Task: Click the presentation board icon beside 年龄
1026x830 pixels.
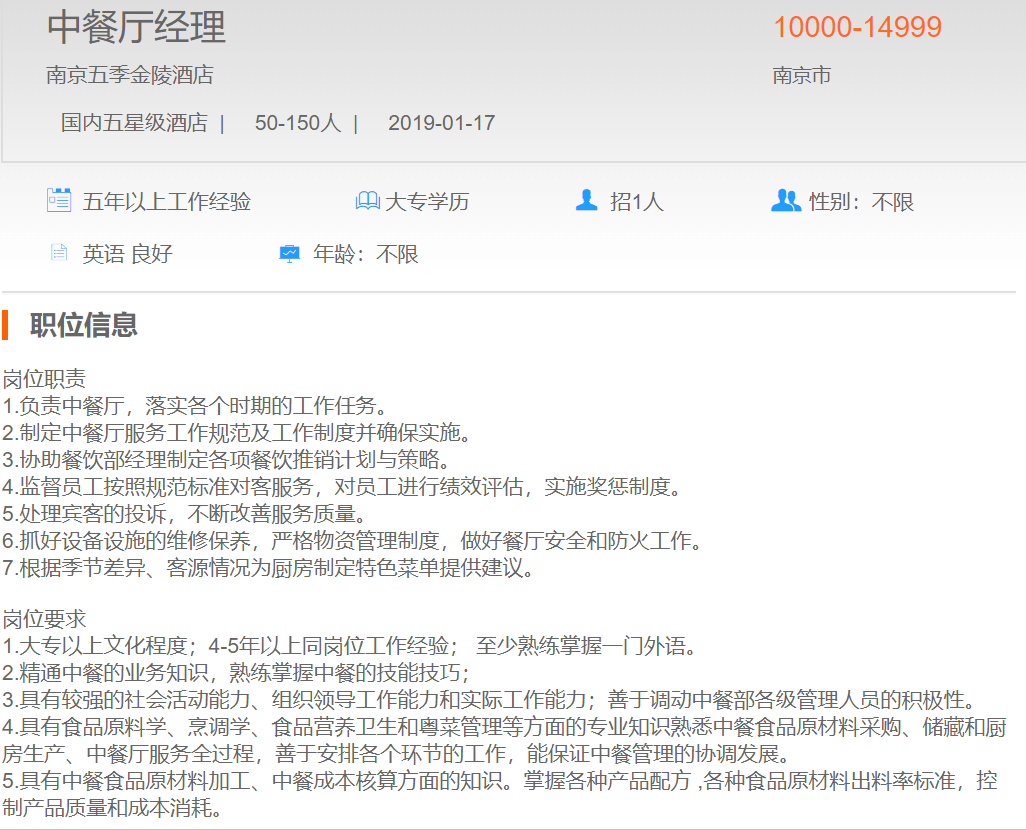Action: (x=289, y=254)
